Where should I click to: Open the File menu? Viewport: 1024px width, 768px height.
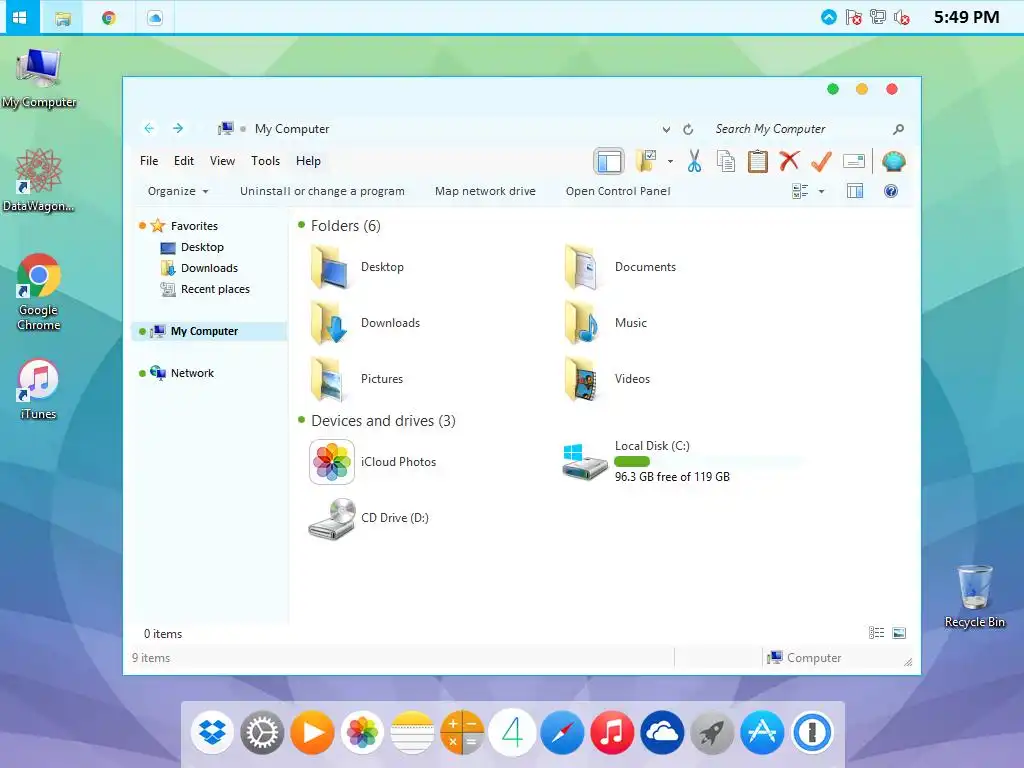tap(149, 161)
